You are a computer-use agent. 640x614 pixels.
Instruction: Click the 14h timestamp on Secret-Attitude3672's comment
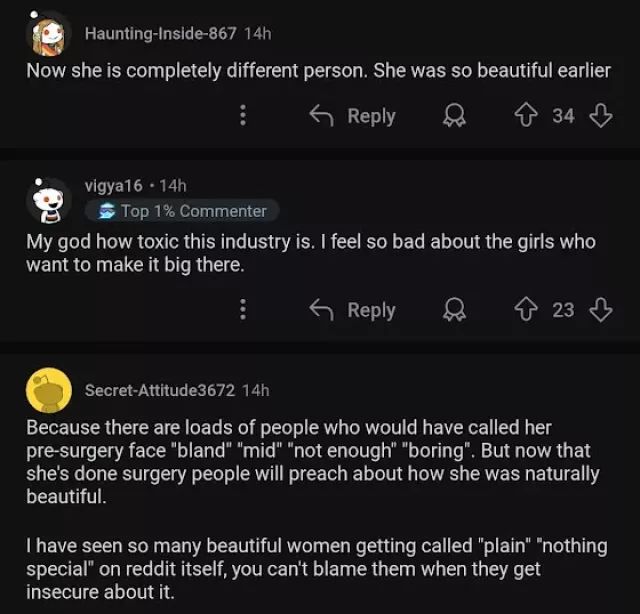pos(256,389)
